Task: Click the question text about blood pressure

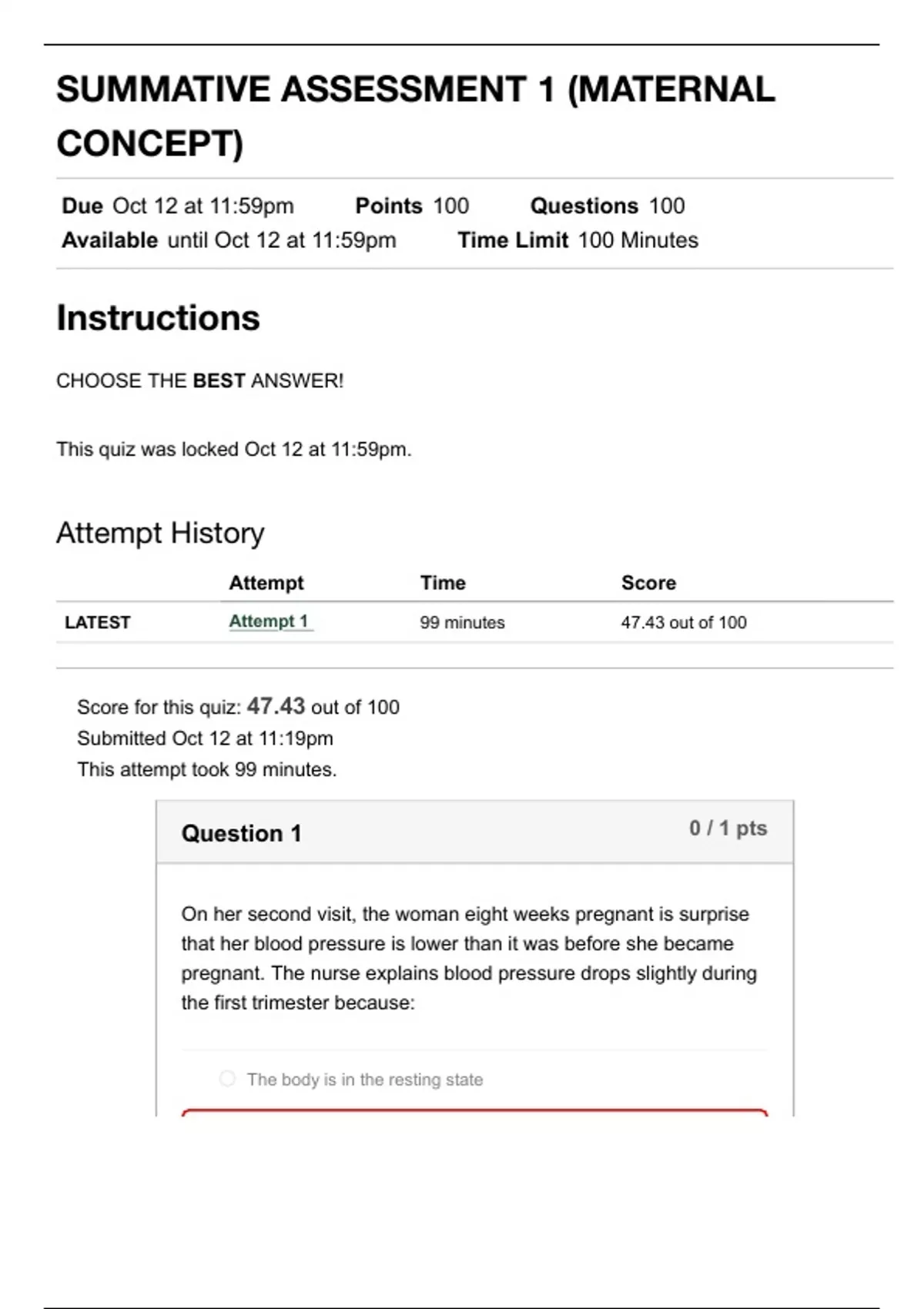Action: (469, 958)
